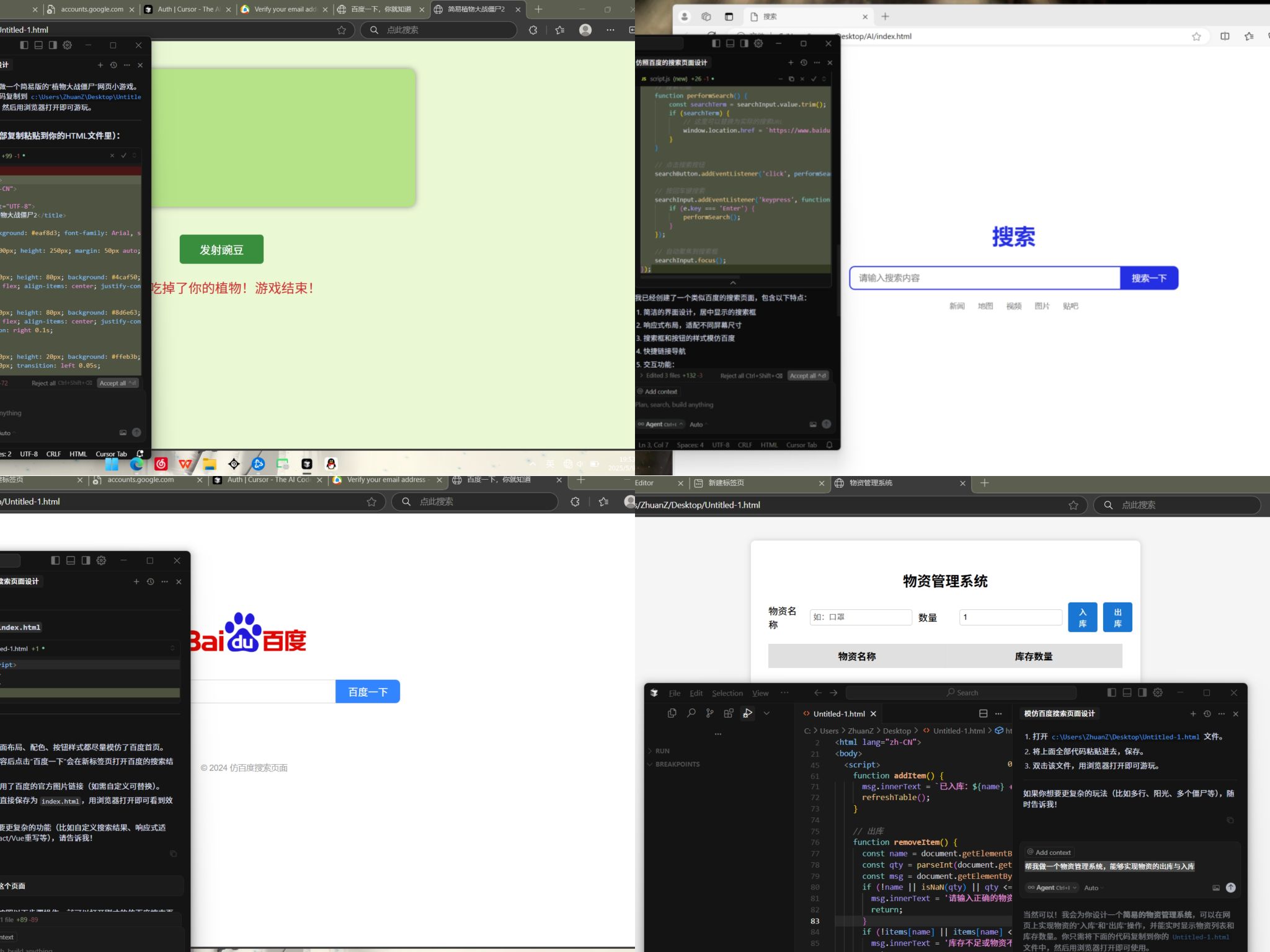Toggle primary sidebar icon right of Cursor Search box
1270x952 pixels.
coord(1111,692)
